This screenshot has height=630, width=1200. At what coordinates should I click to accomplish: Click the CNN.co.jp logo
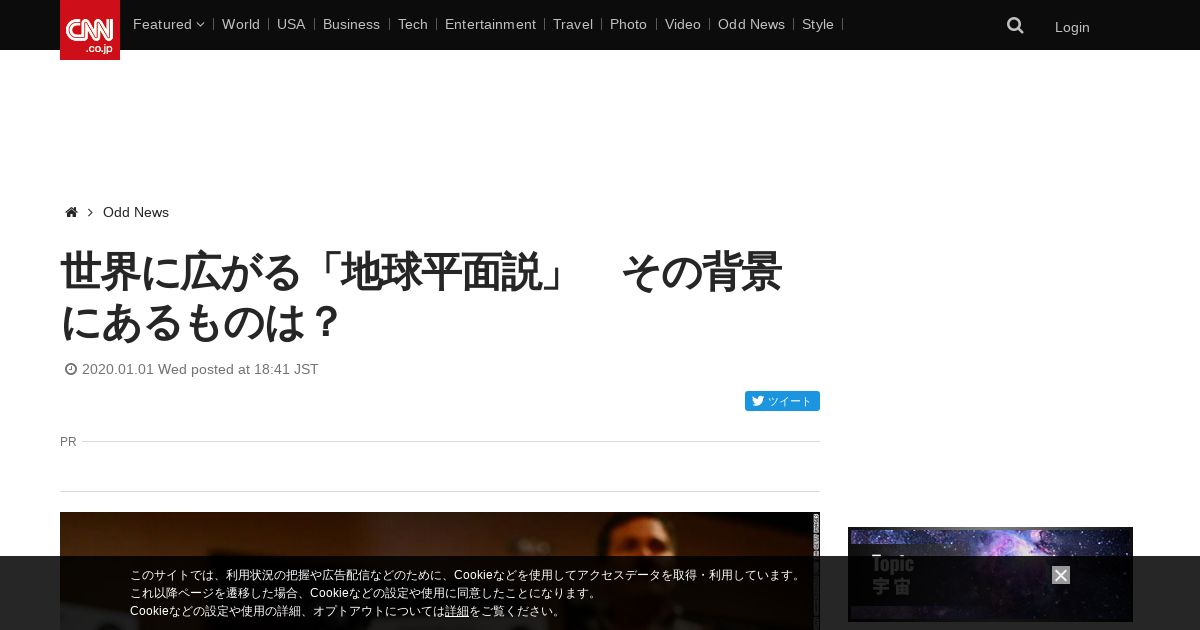coord(90,30)
